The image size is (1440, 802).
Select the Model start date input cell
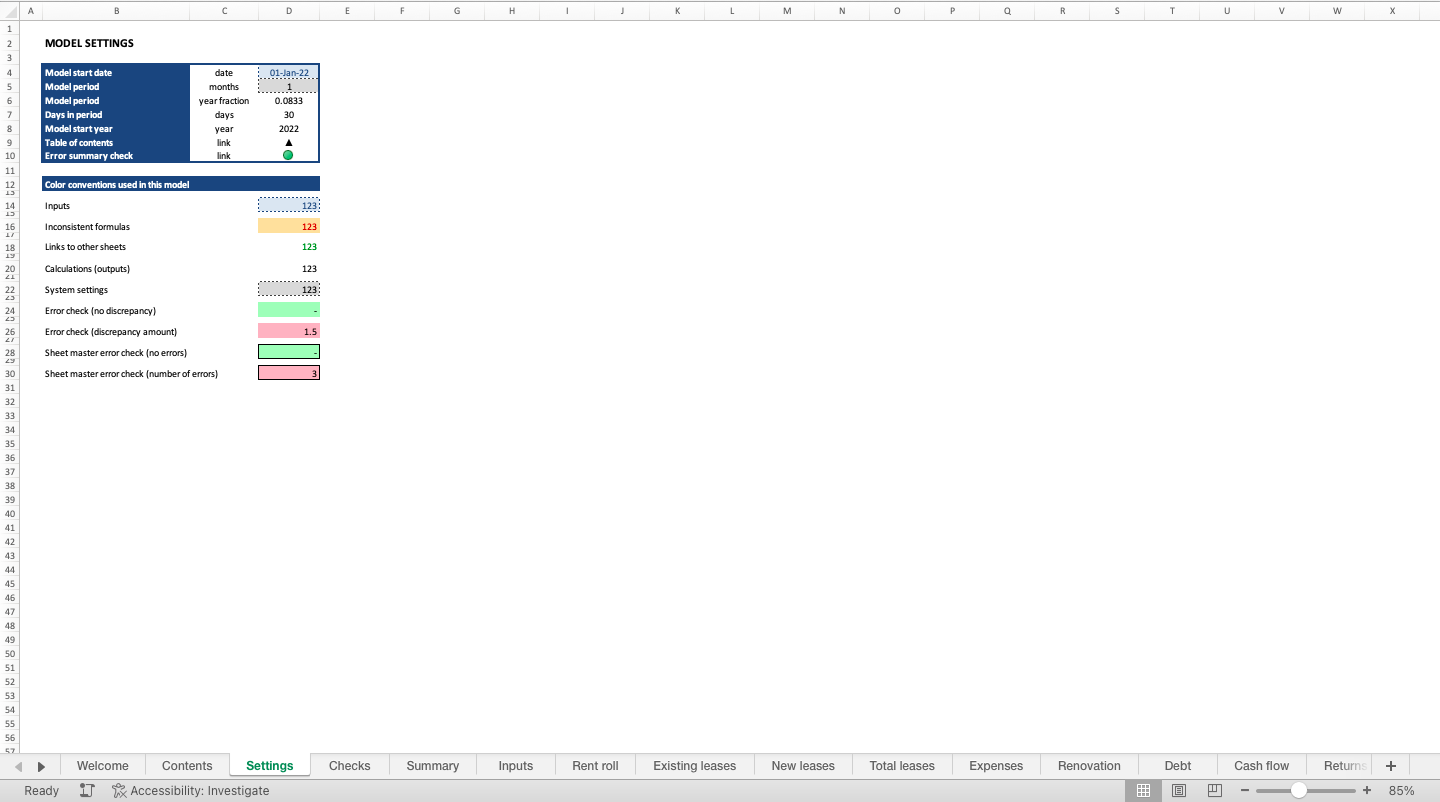click(289, 73)
